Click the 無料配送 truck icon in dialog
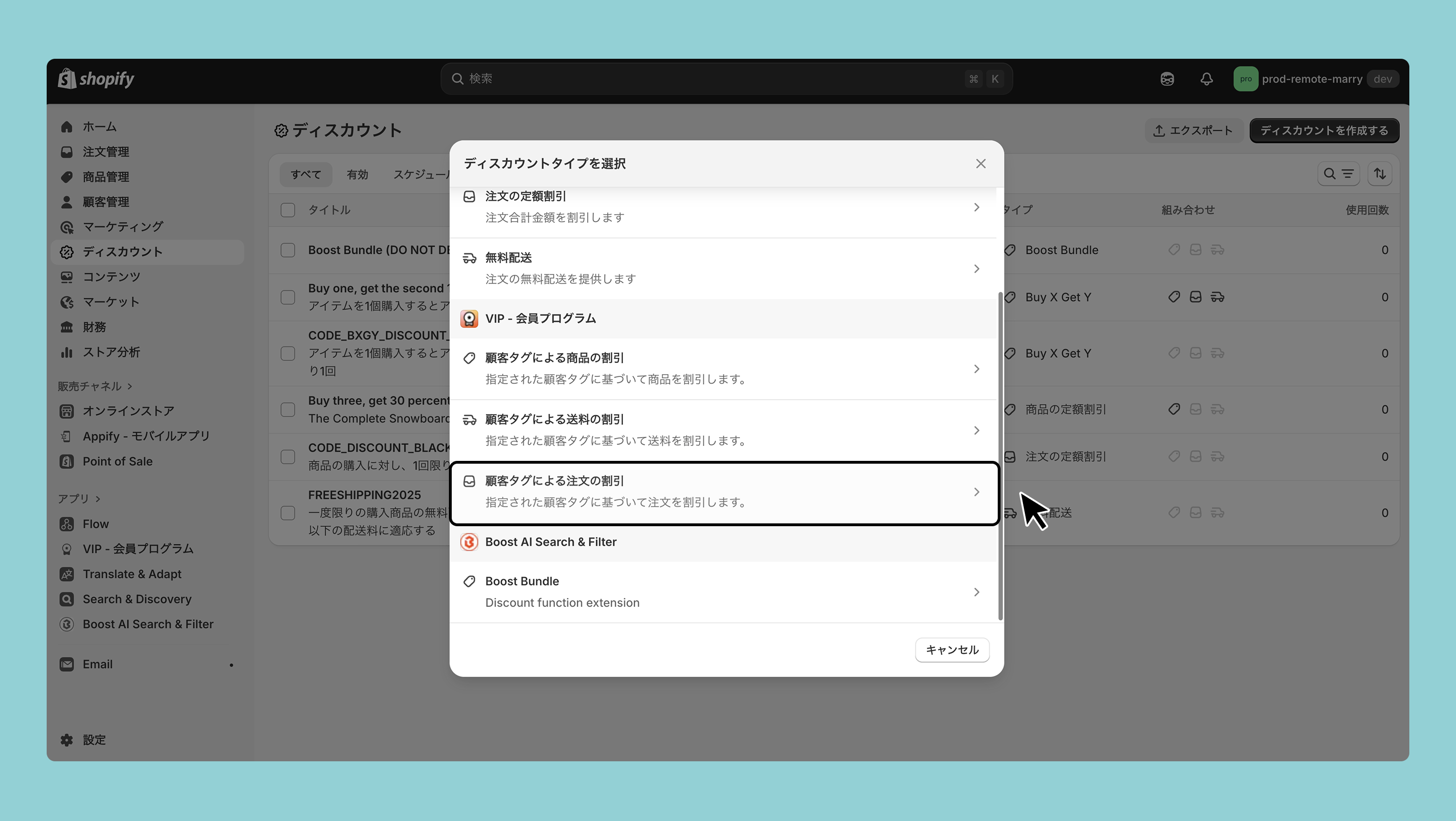Image resolution: width=1456 pixels, height=821 pixels. [469, 258]
